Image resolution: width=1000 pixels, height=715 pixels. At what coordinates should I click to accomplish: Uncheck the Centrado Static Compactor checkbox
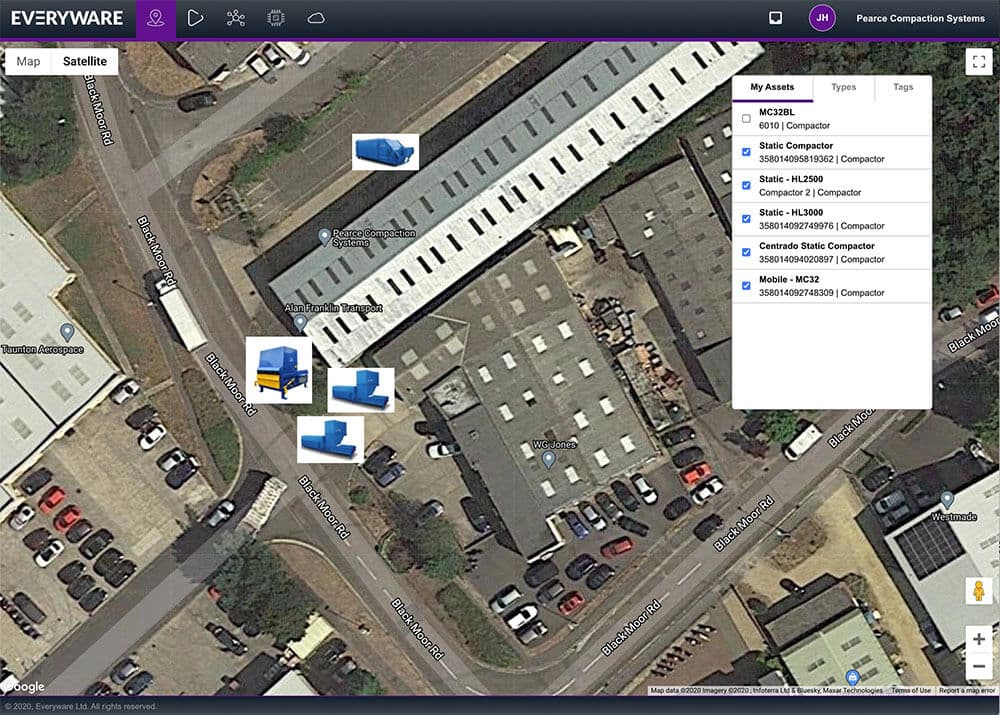pos(746,253)
